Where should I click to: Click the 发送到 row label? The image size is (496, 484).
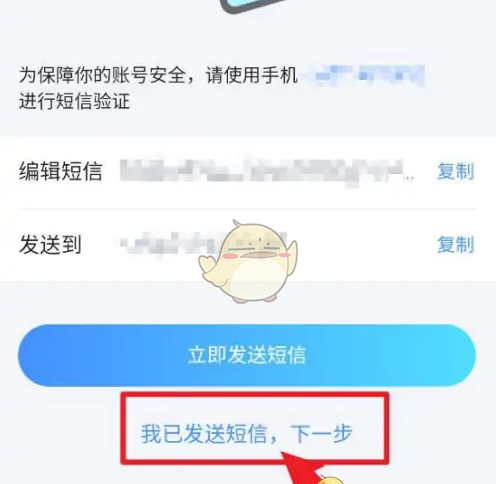pyautogui.click(x=50, y=245)
